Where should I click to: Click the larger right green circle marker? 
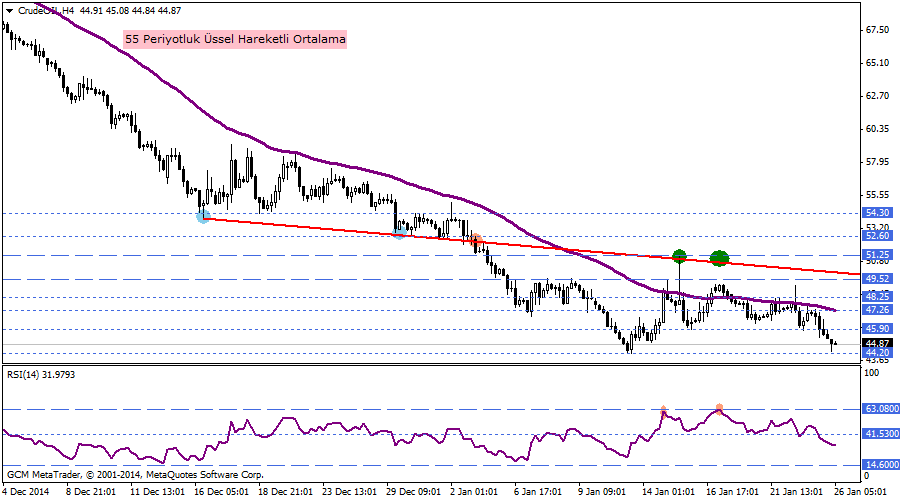coord(719,258)
